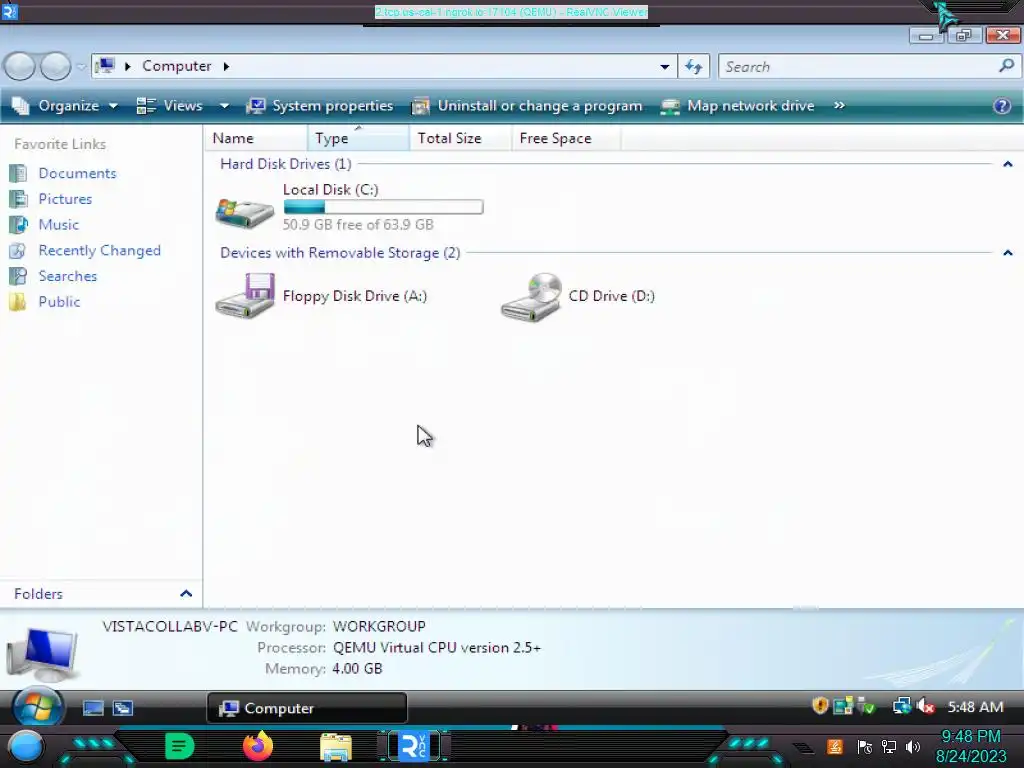
Task: Open System properties
Action: point(320,106)
